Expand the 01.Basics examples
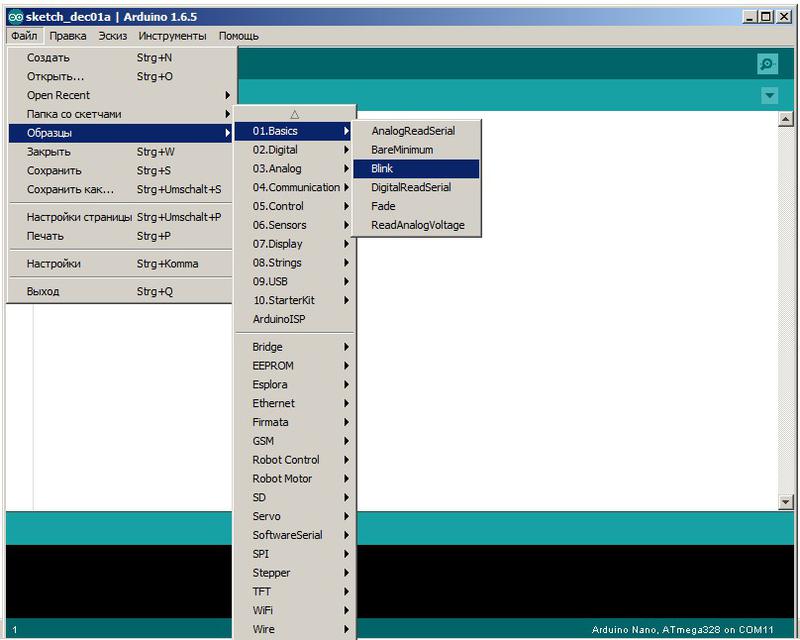800x640 pixels. click(294, 131)
